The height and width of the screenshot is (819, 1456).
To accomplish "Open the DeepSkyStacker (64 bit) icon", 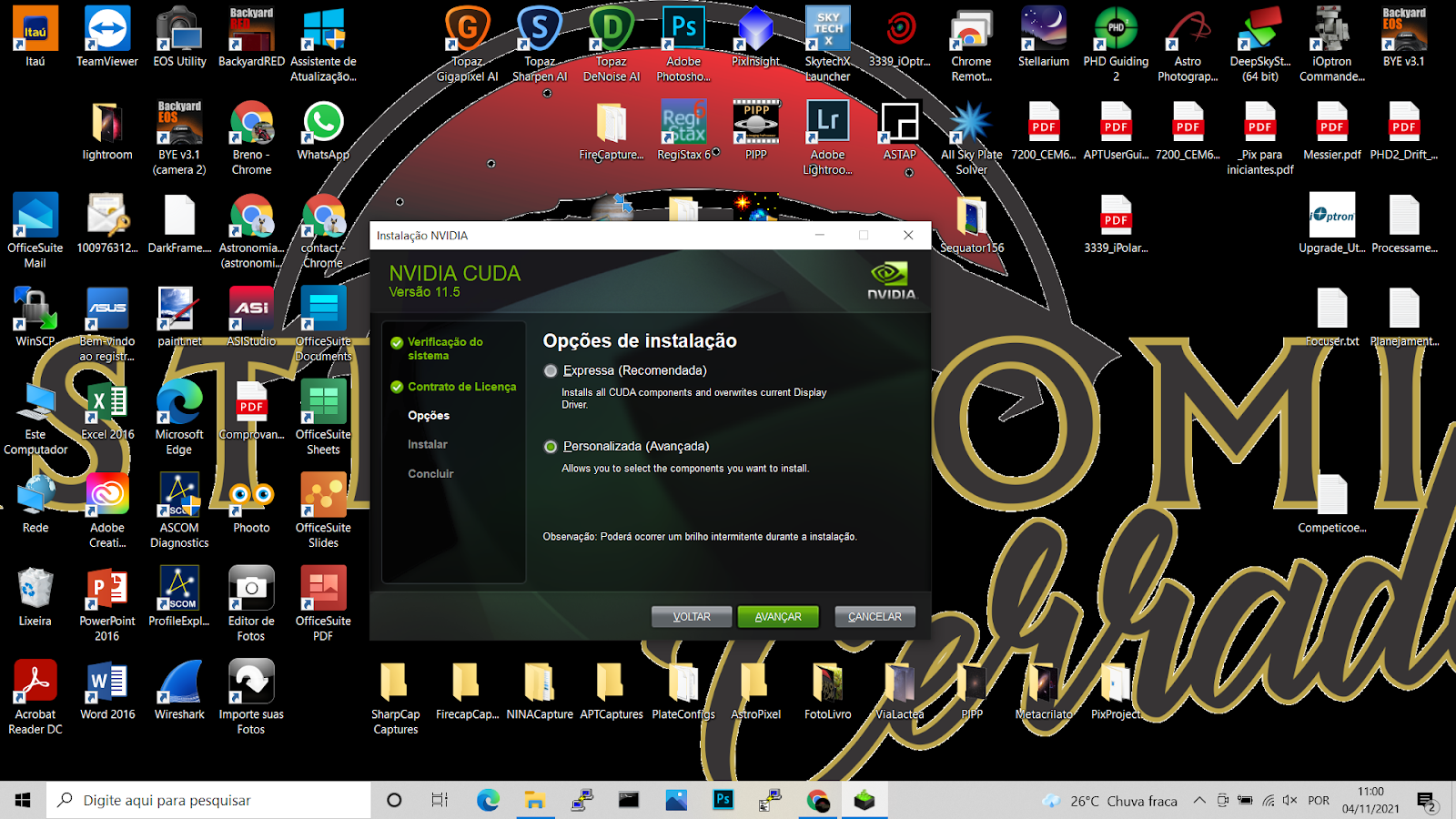I will pyautogui.click(x=1260, y=44).
